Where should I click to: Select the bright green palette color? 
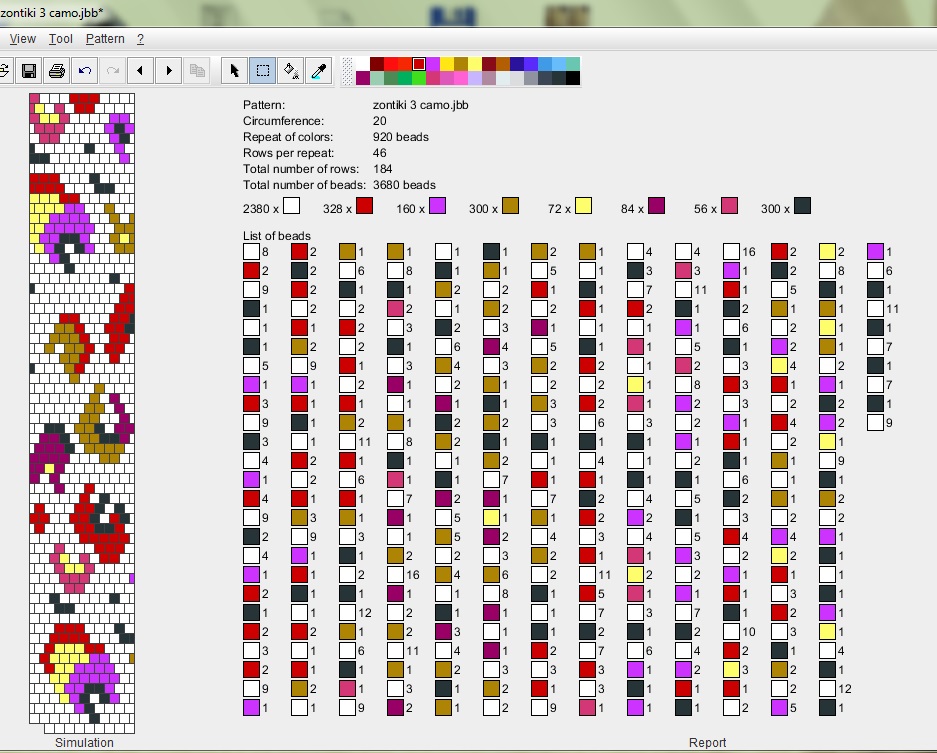[419, 78]
